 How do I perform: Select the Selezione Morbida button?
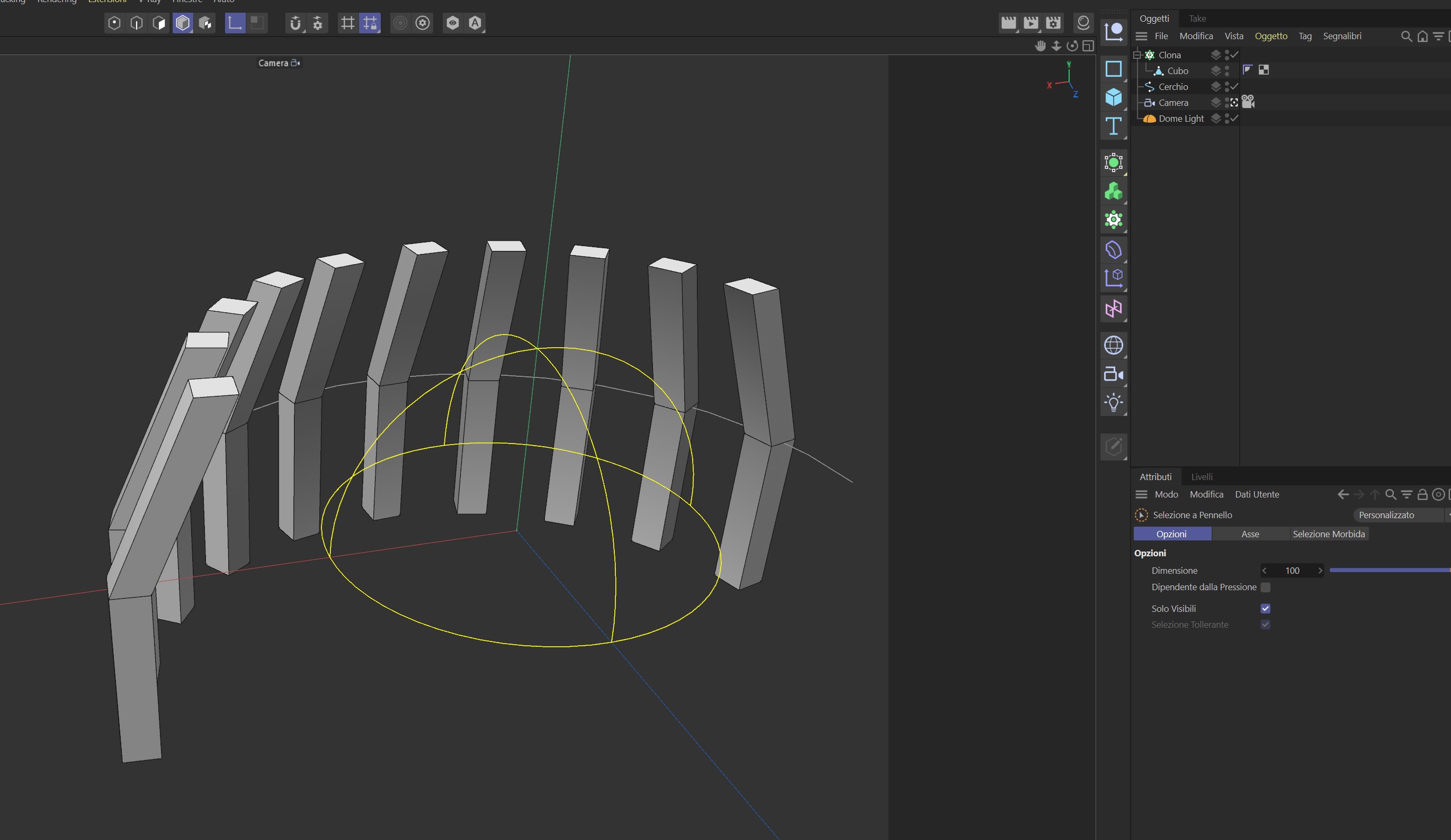(1328, 534)
